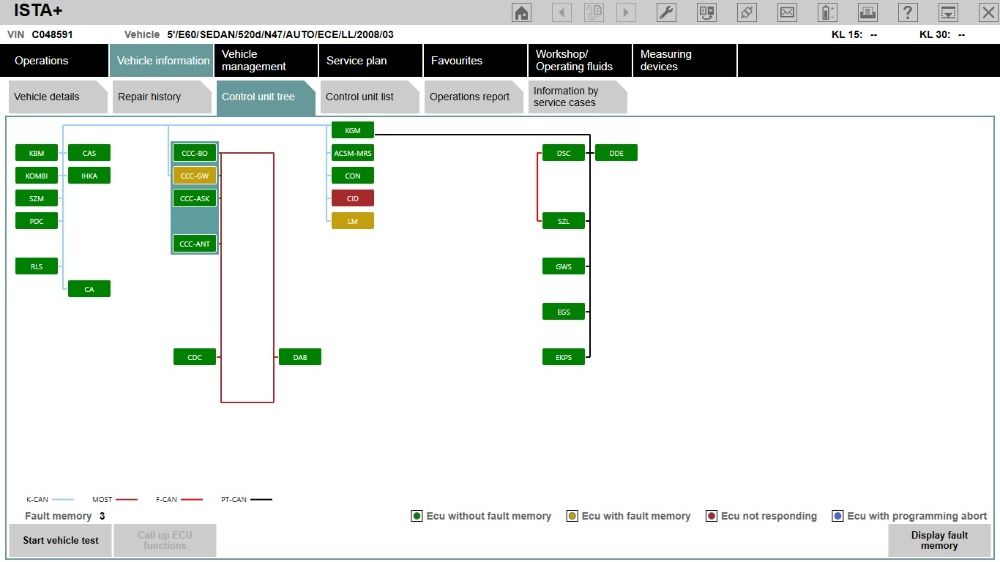Select the DSC control unit node

click(x=563, y=153)
